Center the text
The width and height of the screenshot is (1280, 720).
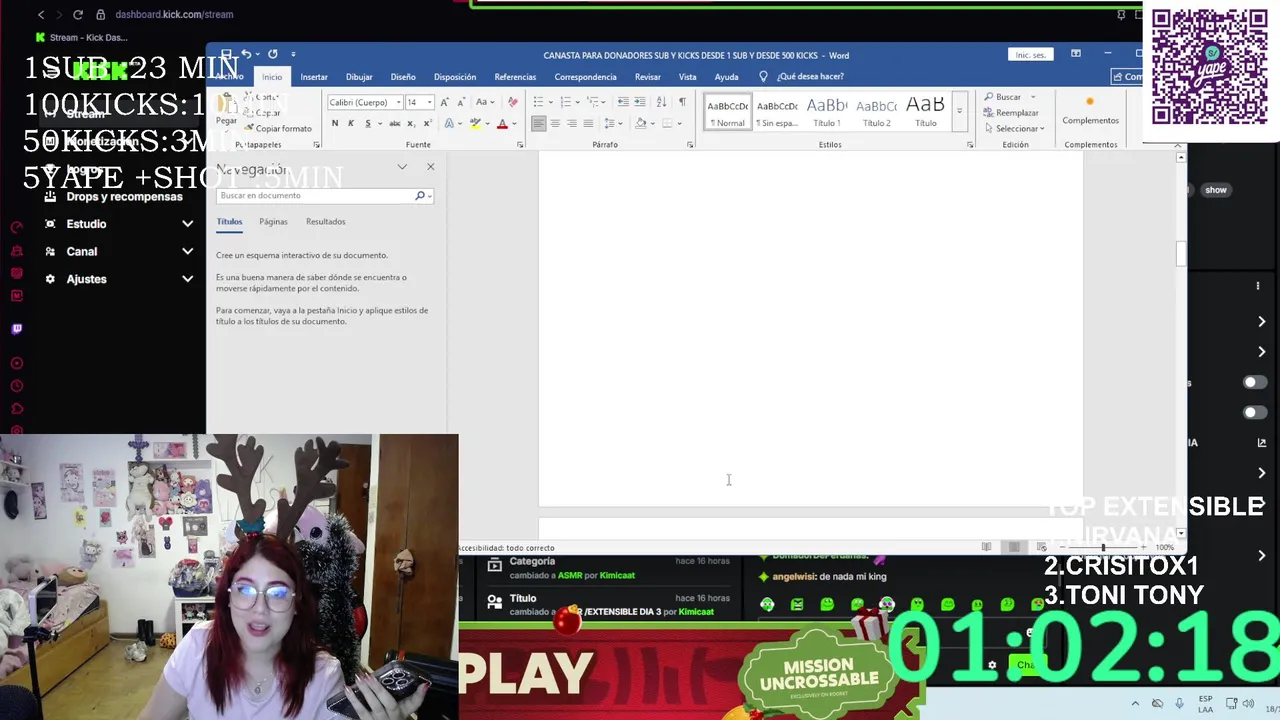click(x=555, y=123)
